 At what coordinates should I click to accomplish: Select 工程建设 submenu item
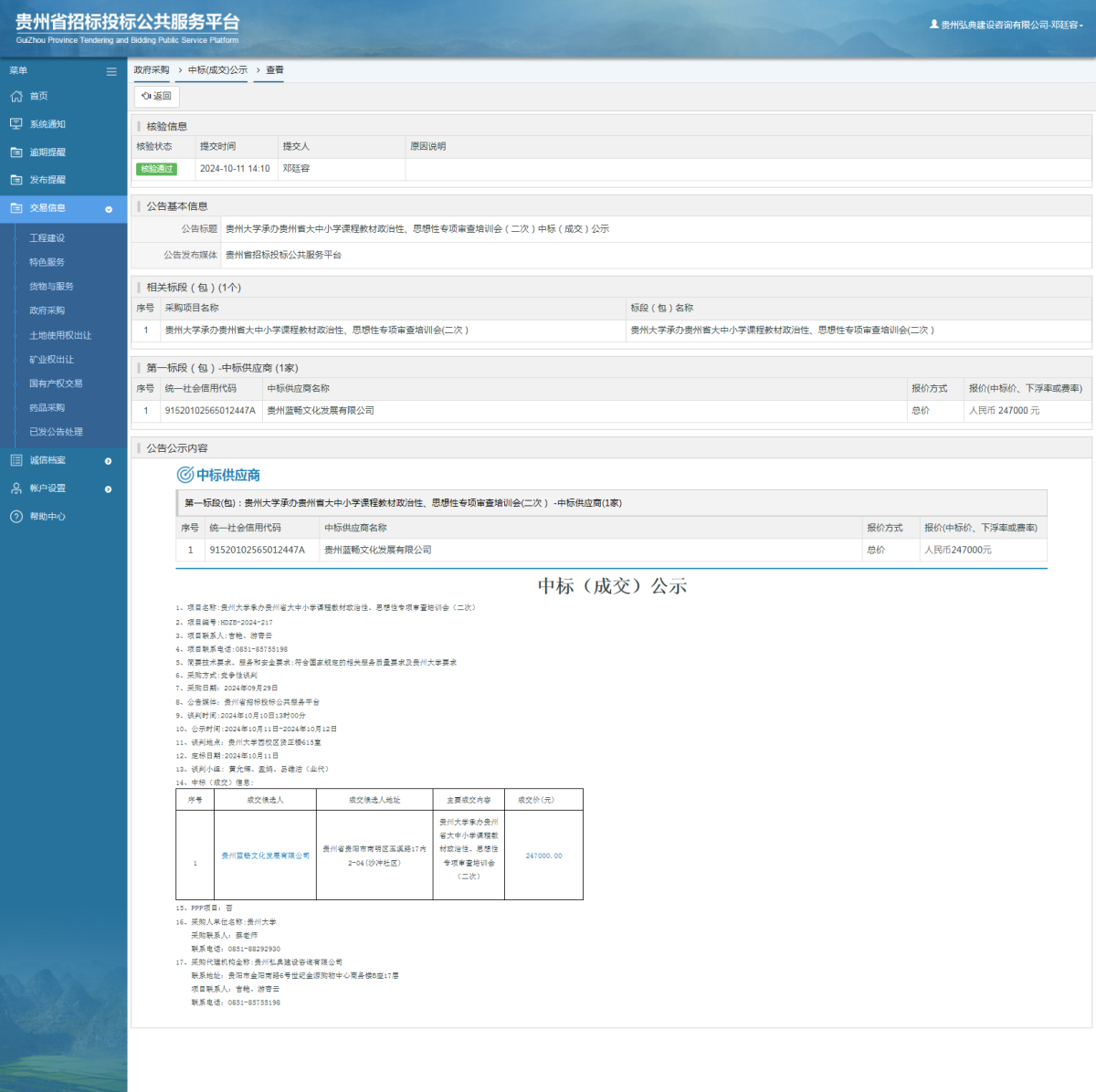tap(47, 238)
